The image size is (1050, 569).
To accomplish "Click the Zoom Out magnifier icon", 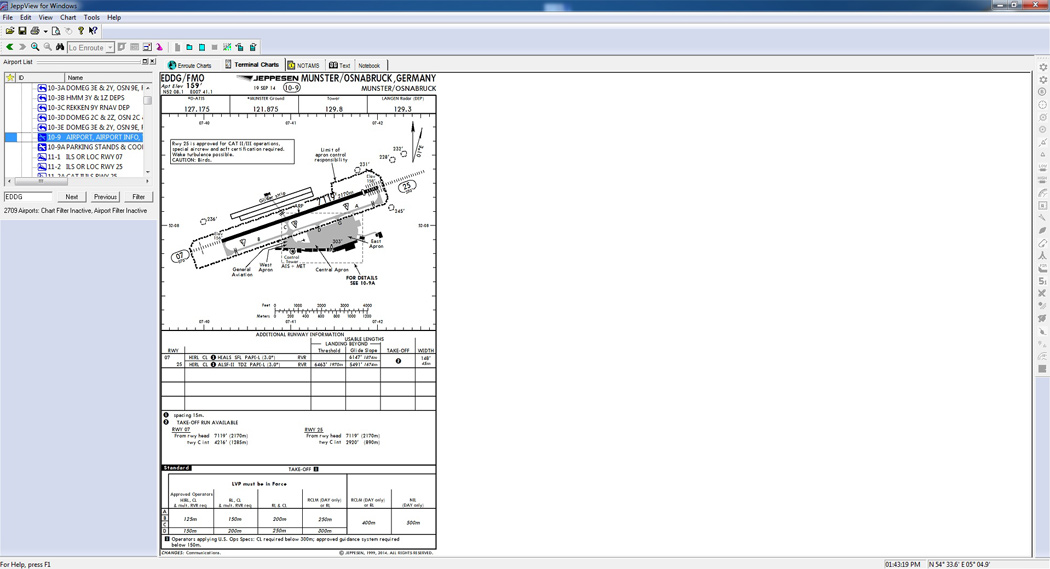I will pyautogui.click(x=48, y=47).
